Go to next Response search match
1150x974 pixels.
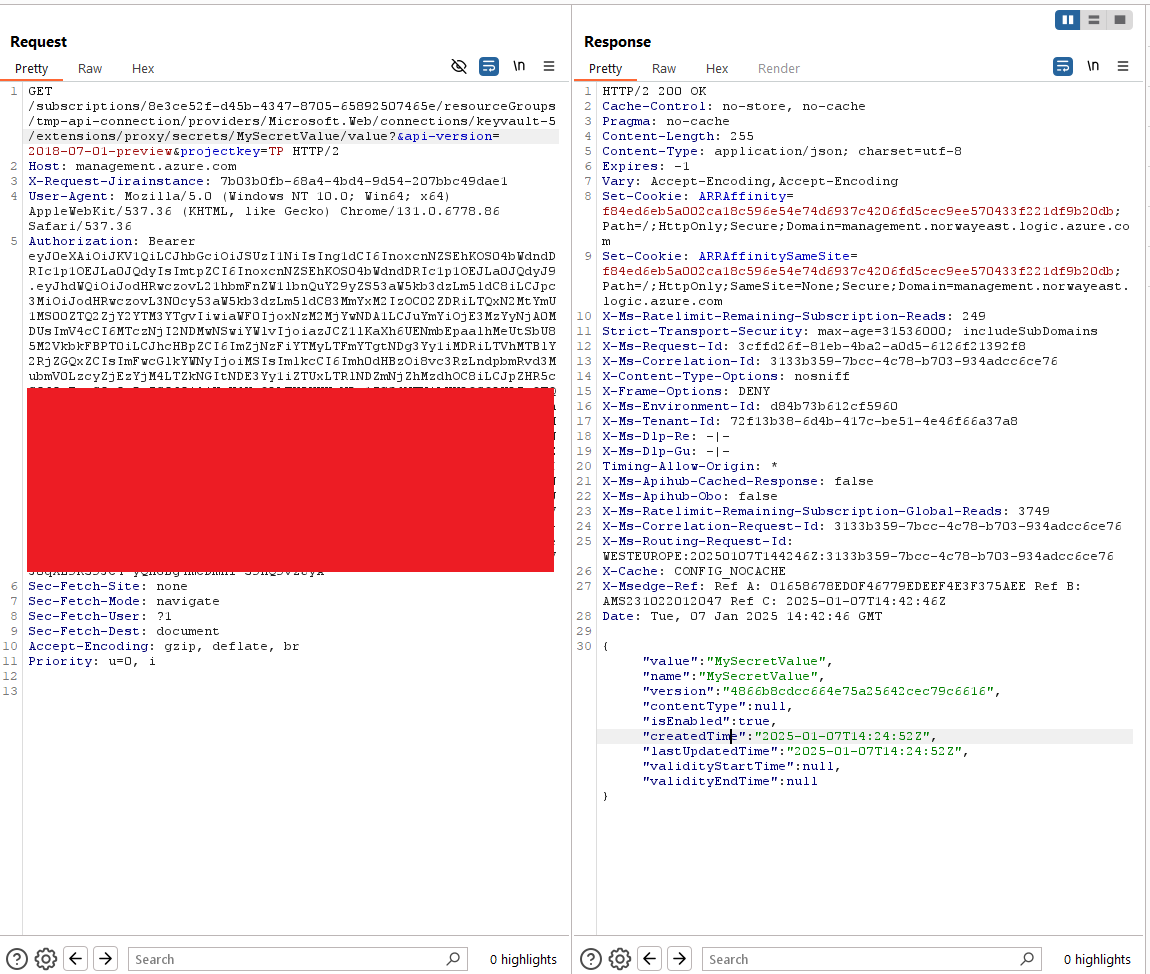(680, 959)
